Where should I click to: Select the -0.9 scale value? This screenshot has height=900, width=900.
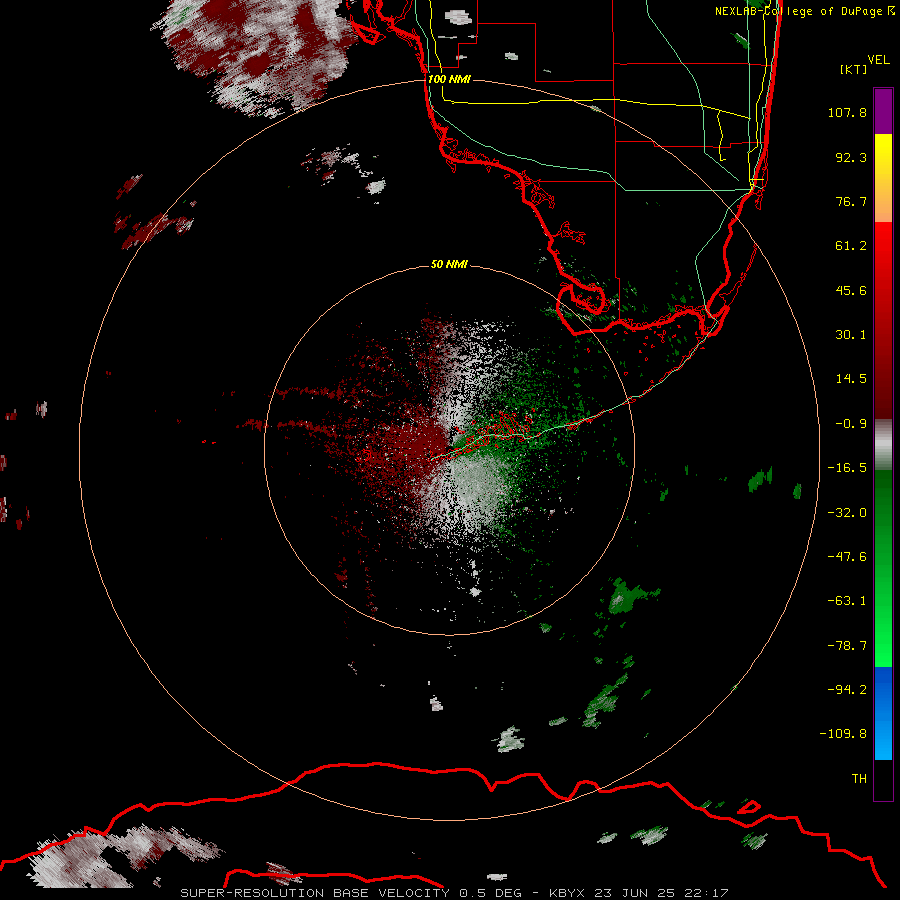click(851, 424)
